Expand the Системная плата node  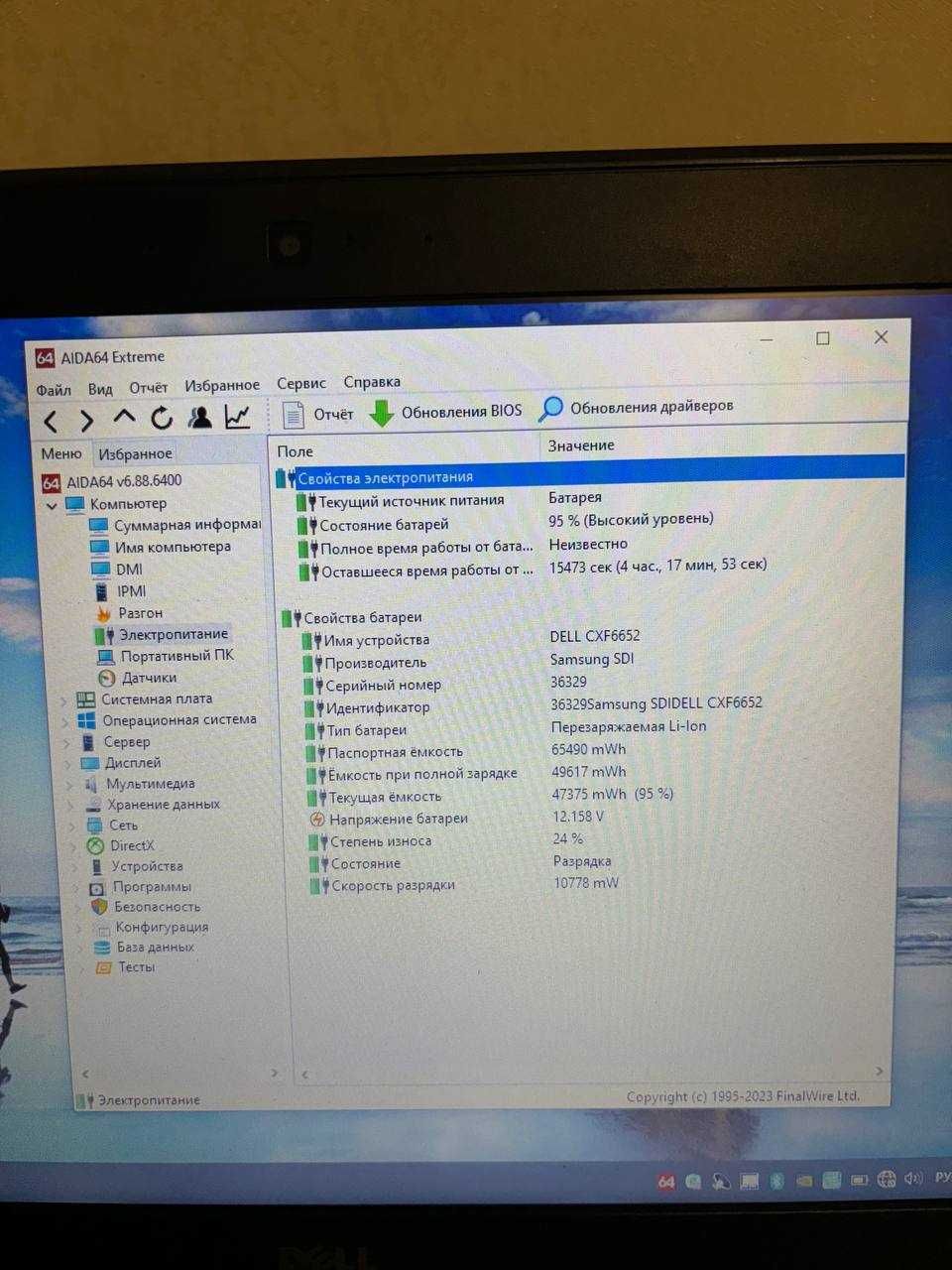click(65, 699)
